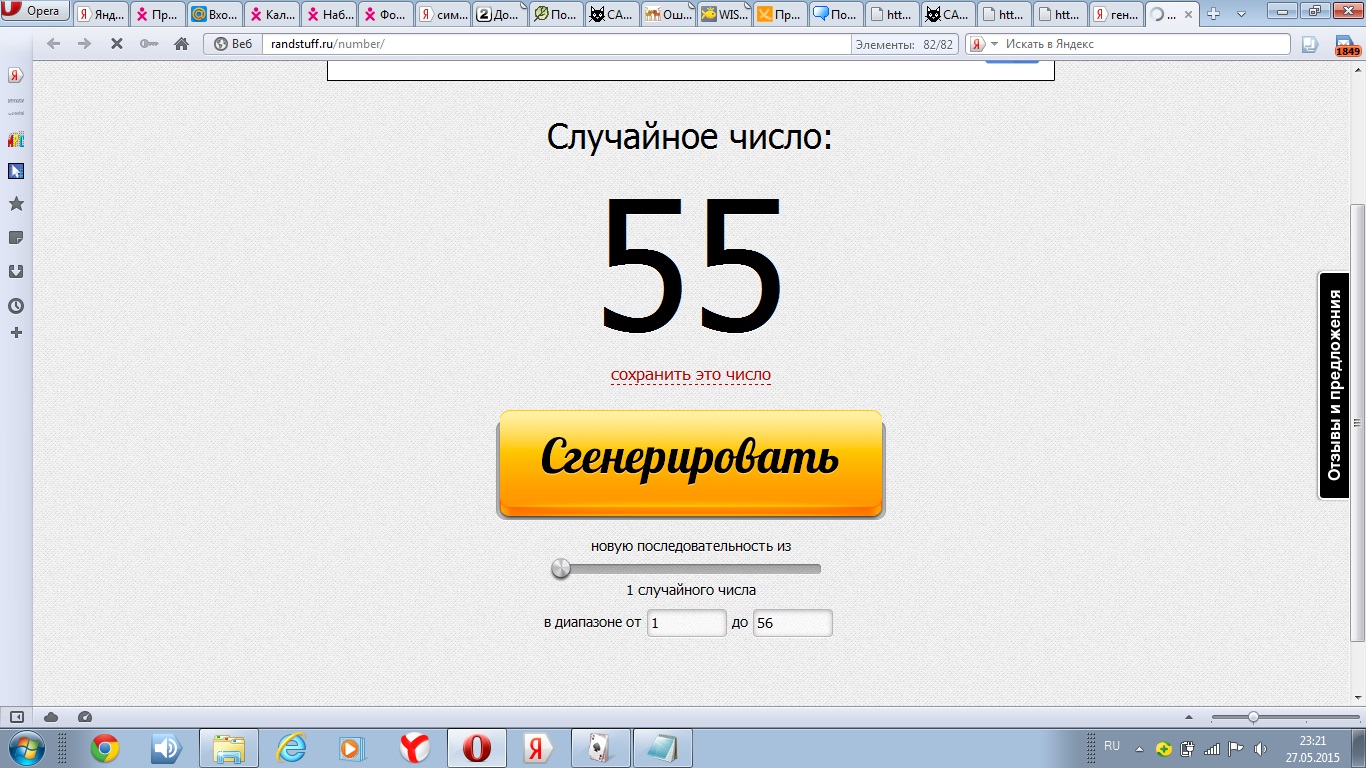Open bookmarks star in the Opera sidebar
1366x768 pixels.
[16, 204]
